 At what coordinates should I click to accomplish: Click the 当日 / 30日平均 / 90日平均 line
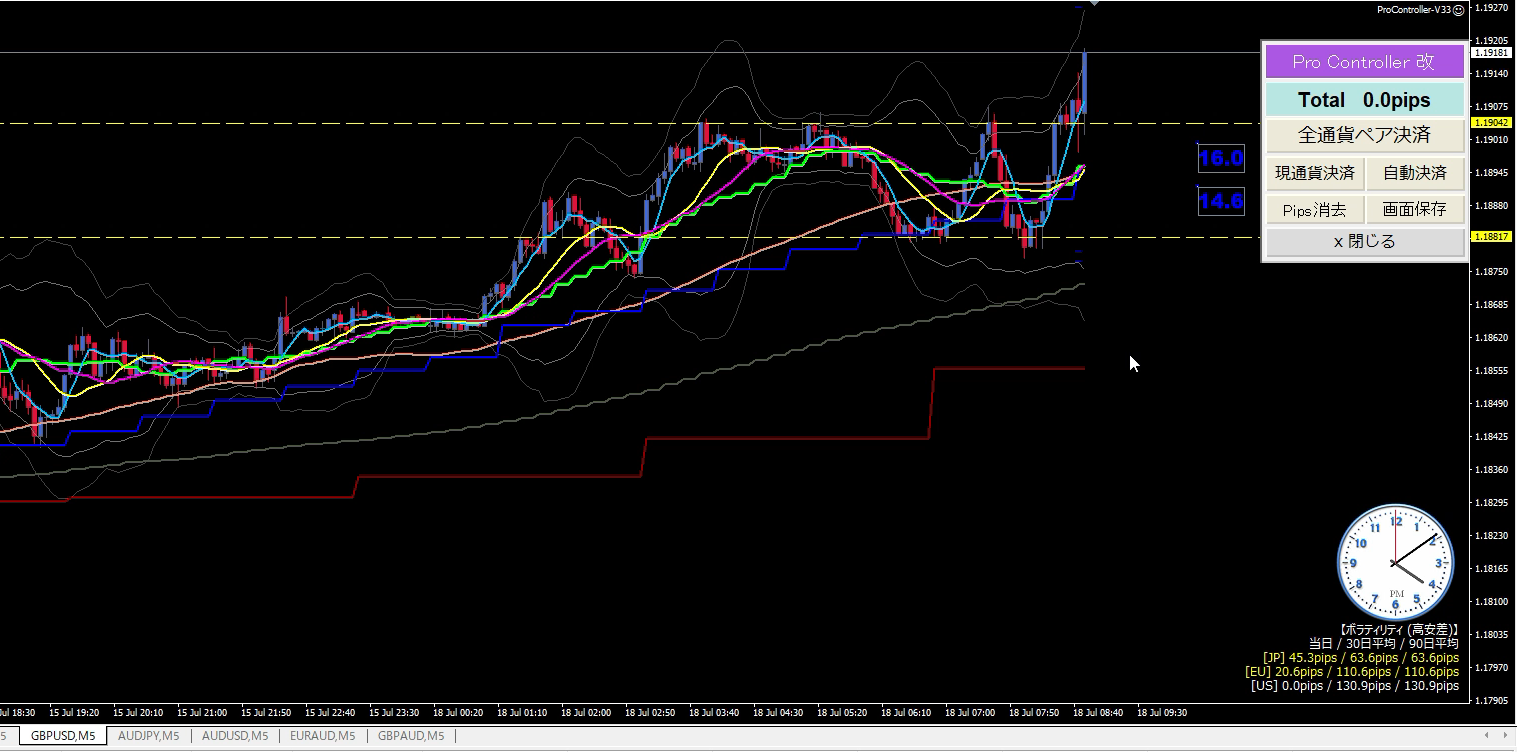pyautogui.click(x=1383, y=644)
